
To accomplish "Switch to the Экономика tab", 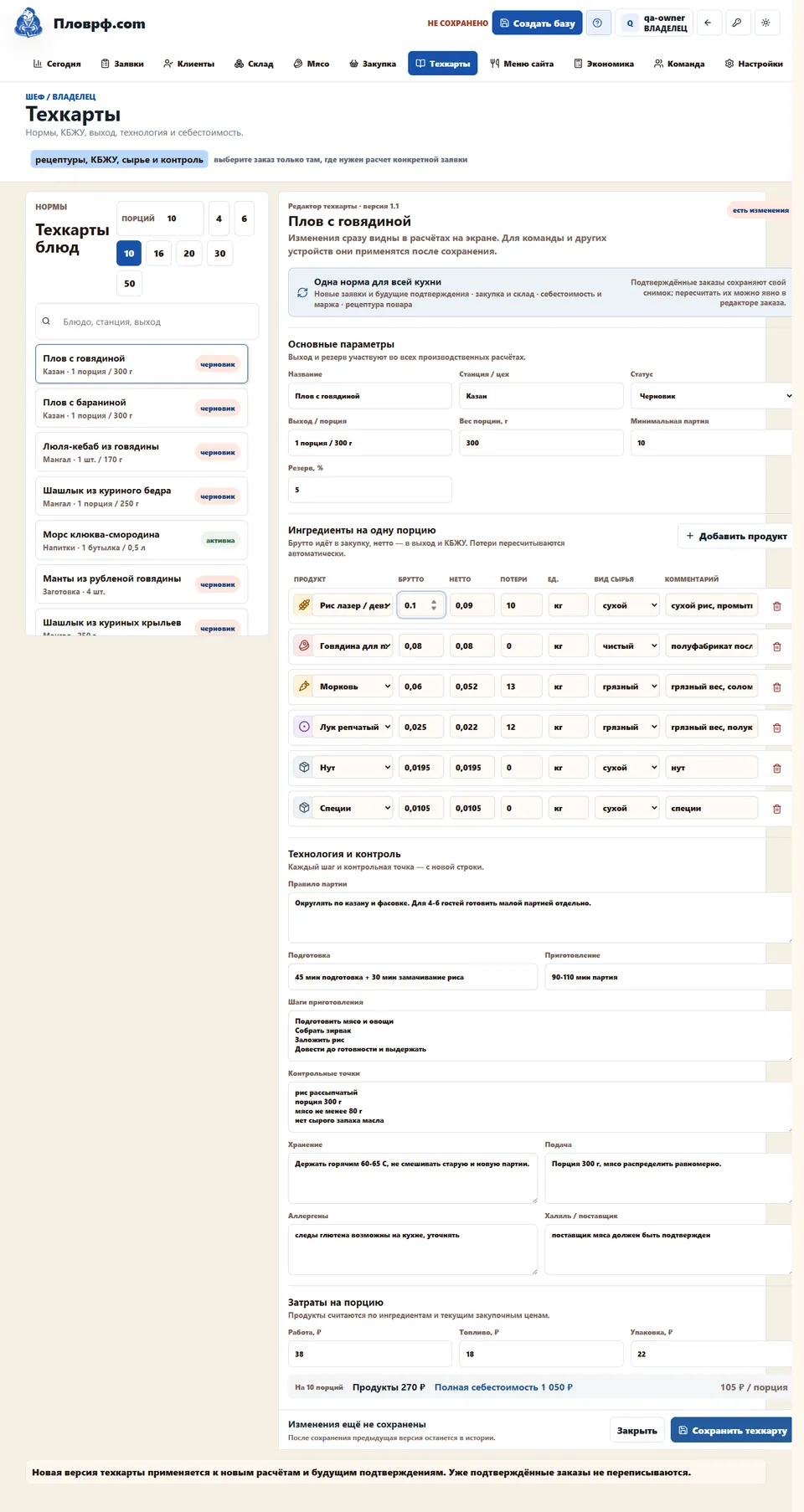I will 604,64.
